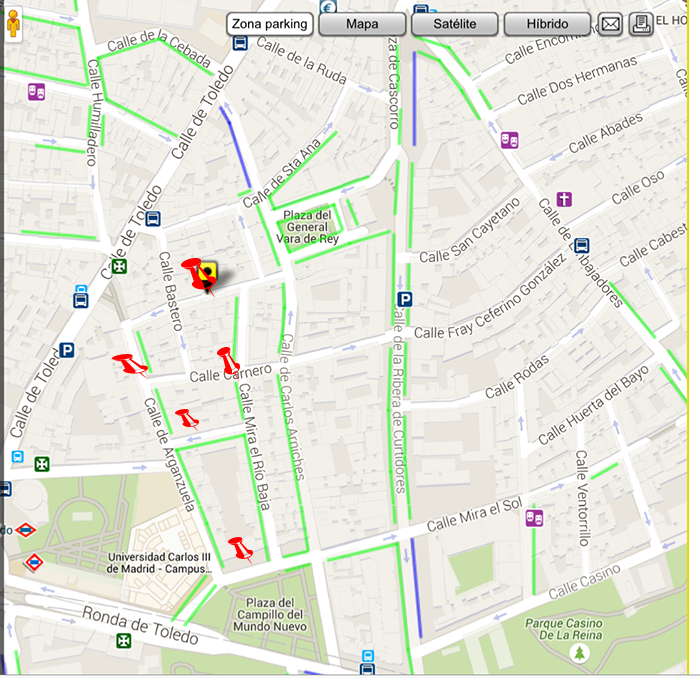Click the printer icon
Viewport: 700px width, 678px height.
641,24
